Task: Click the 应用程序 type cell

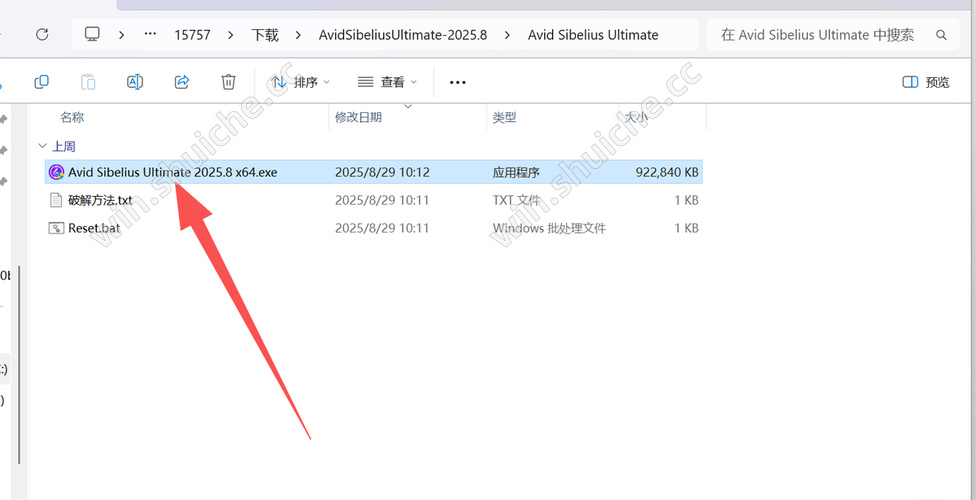Action: tap(516, 172)
